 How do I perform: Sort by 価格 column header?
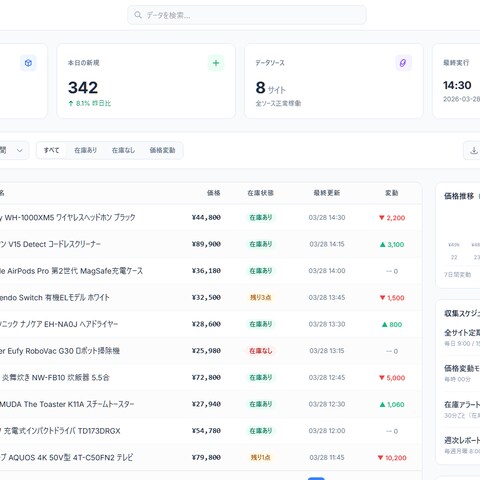point(214,193)
